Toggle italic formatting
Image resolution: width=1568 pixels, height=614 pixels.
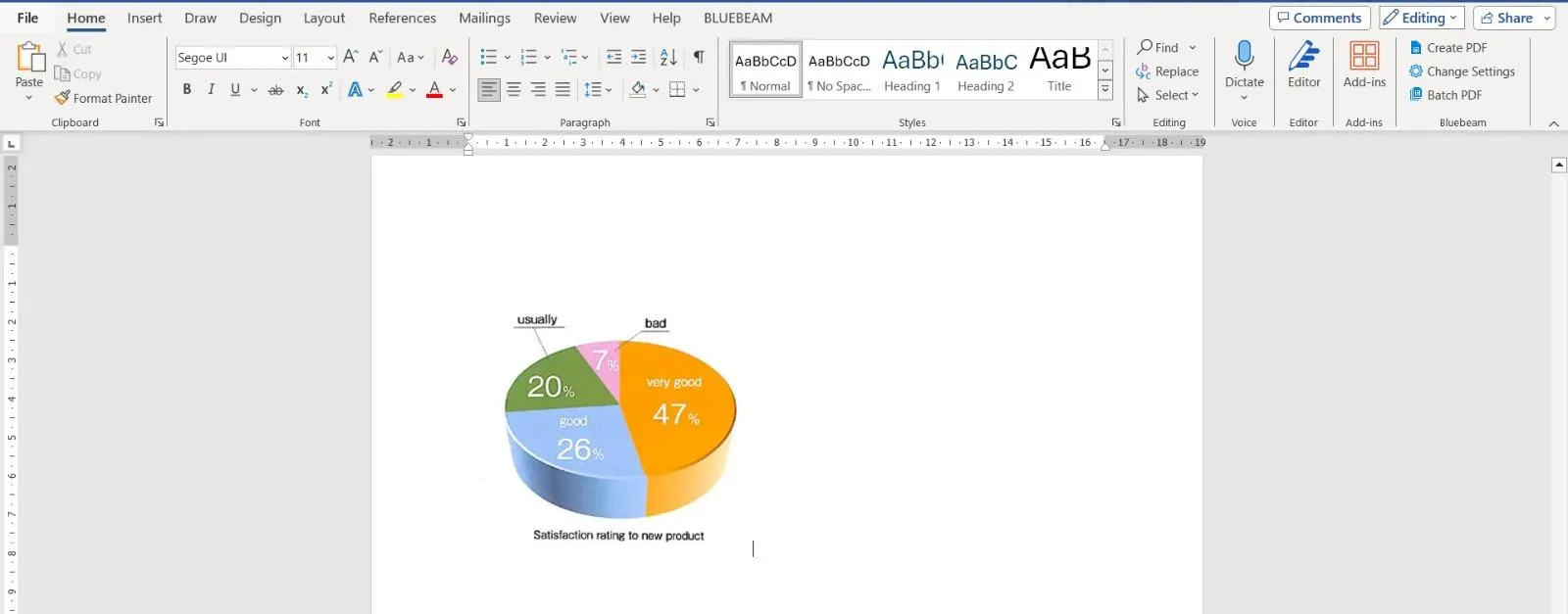[x=211, y=90]
